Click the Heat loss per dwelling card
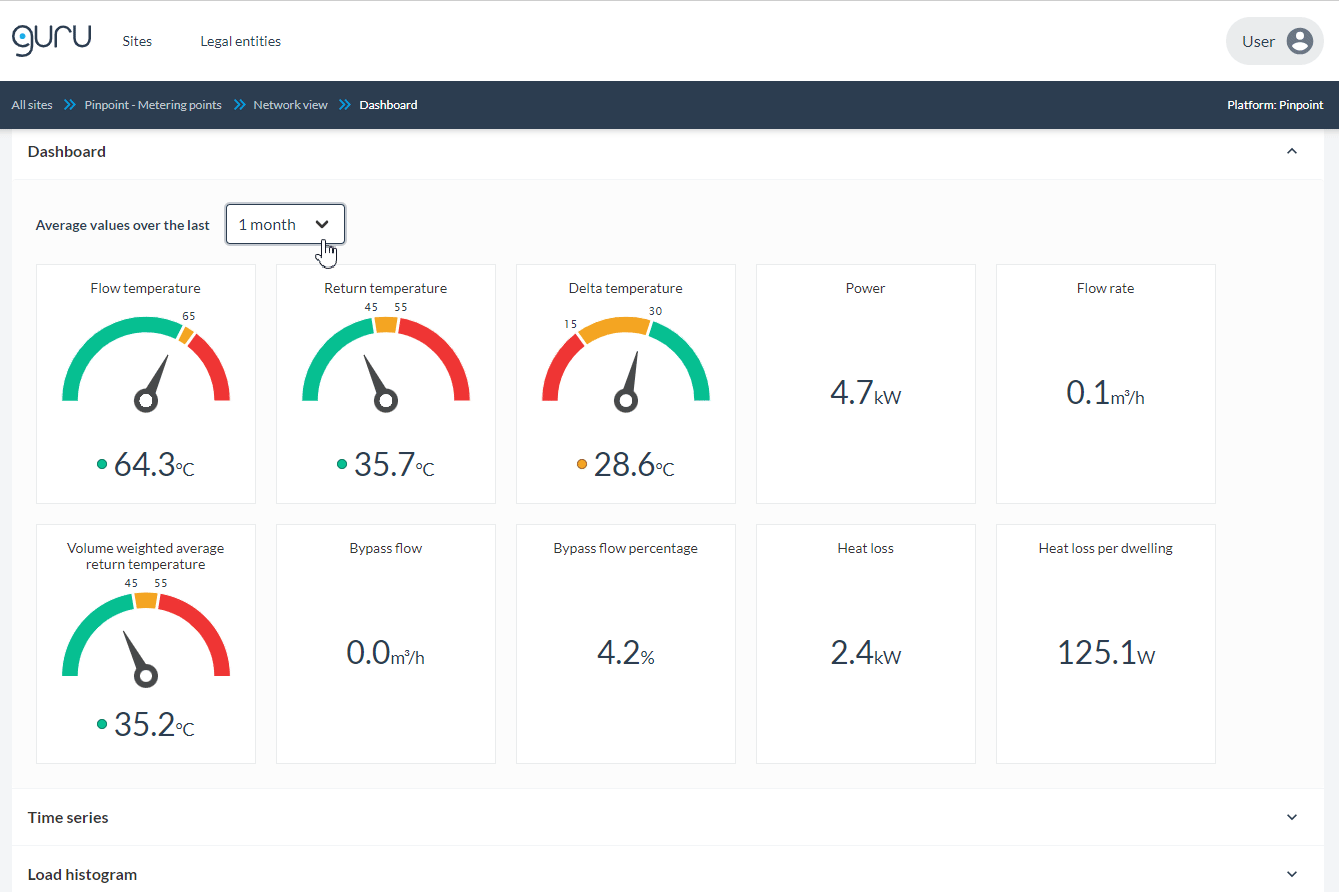The image size is (1339, 892). 1105,643
